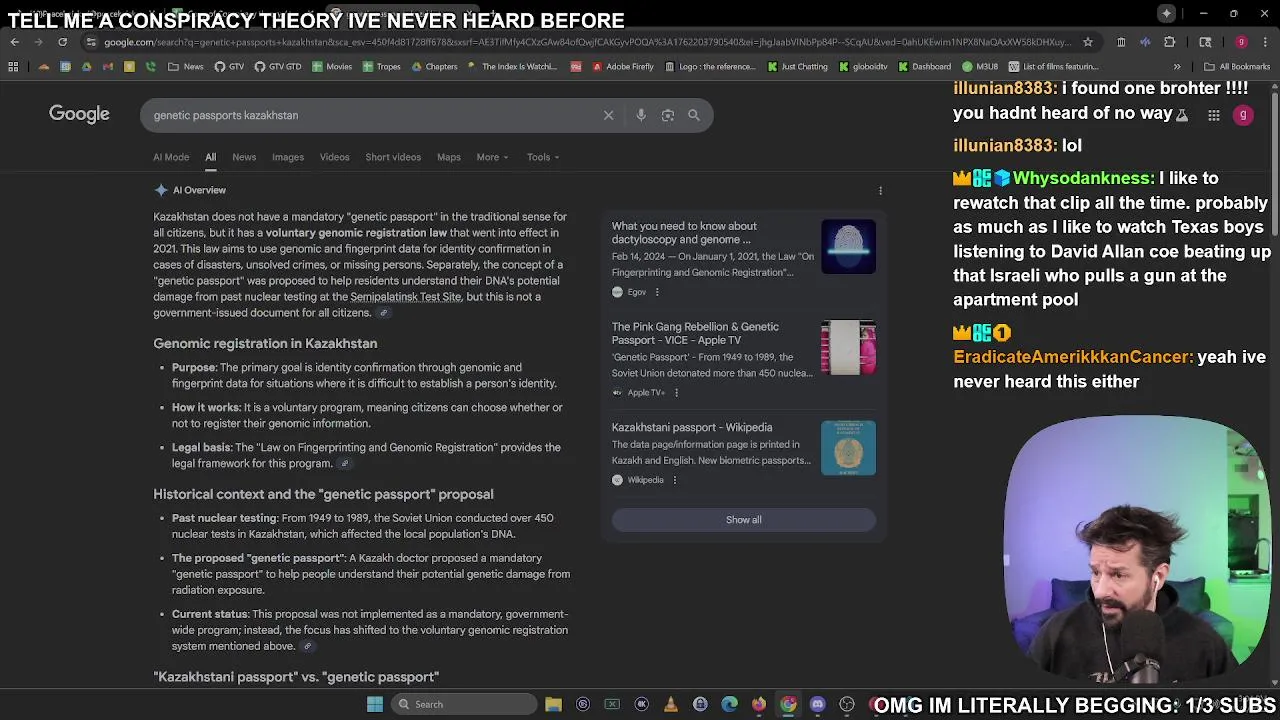Go back one page in Chrome
This screenshot has width=1280, height=720.
[x=14, y=42]
